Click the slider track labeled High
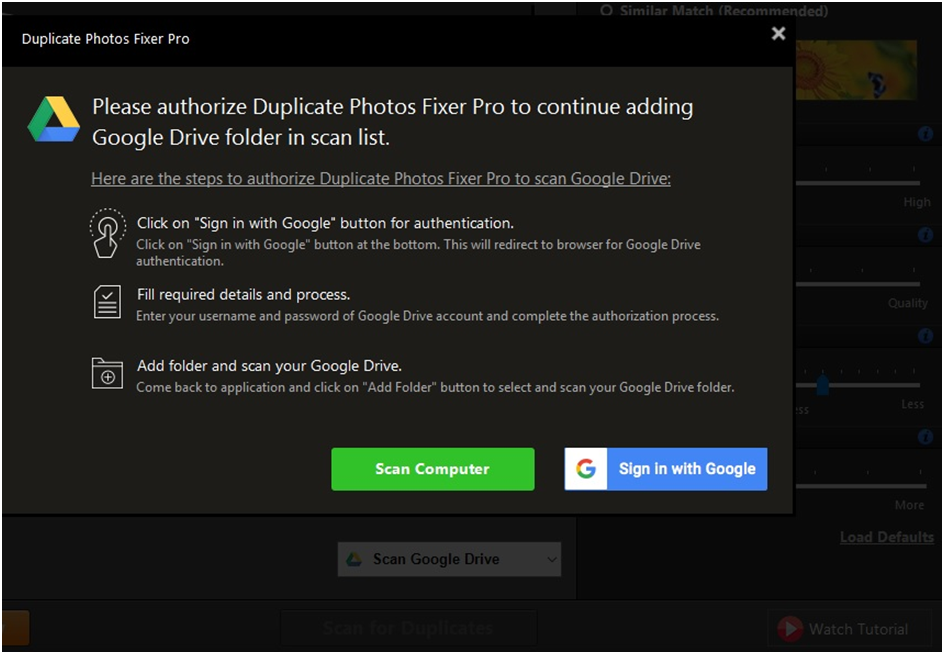Screen dimensions: 944x654 [x=858, y=182]
